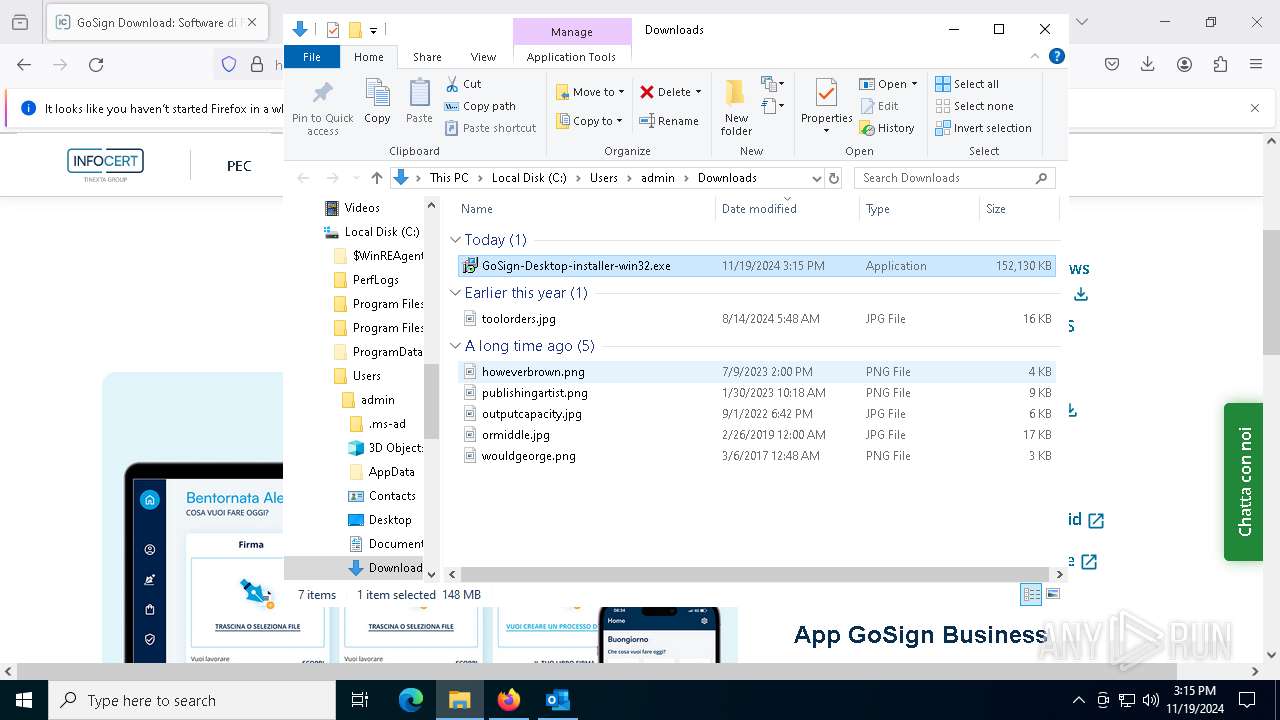Click the Edit button in Open group
This screenshot has height=720, width=1280.
[878, 106]
